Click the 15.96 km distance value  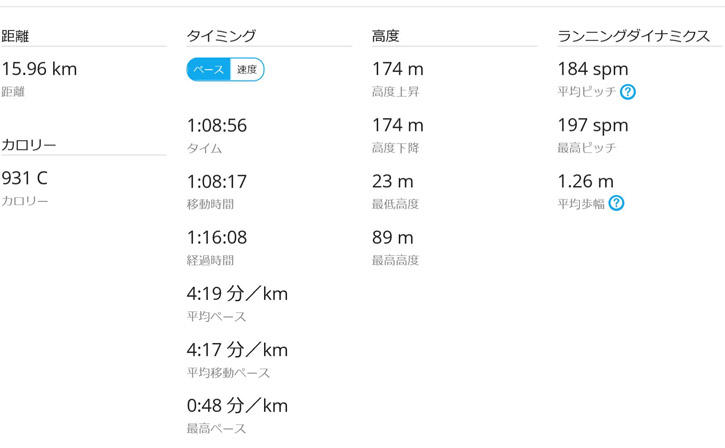(x=39, y=70)
